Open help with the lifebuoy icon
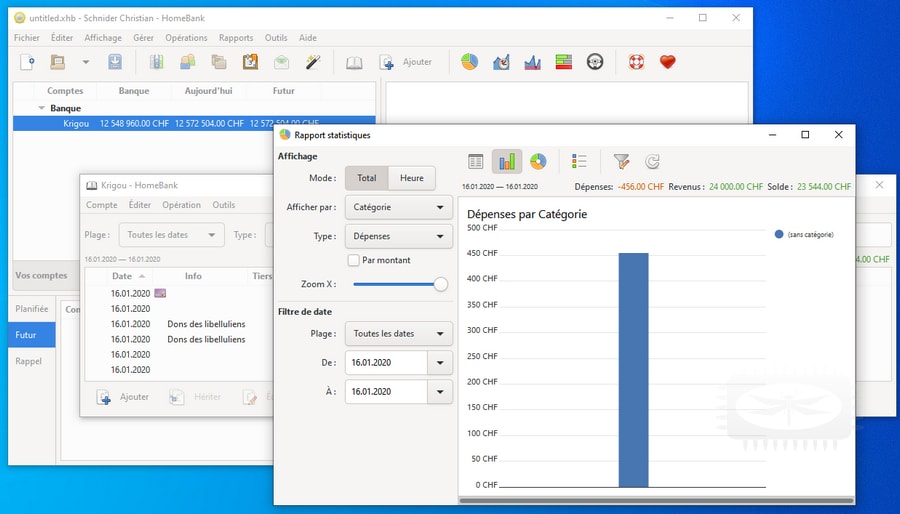900x514 pixels. (x=637, y=62)
